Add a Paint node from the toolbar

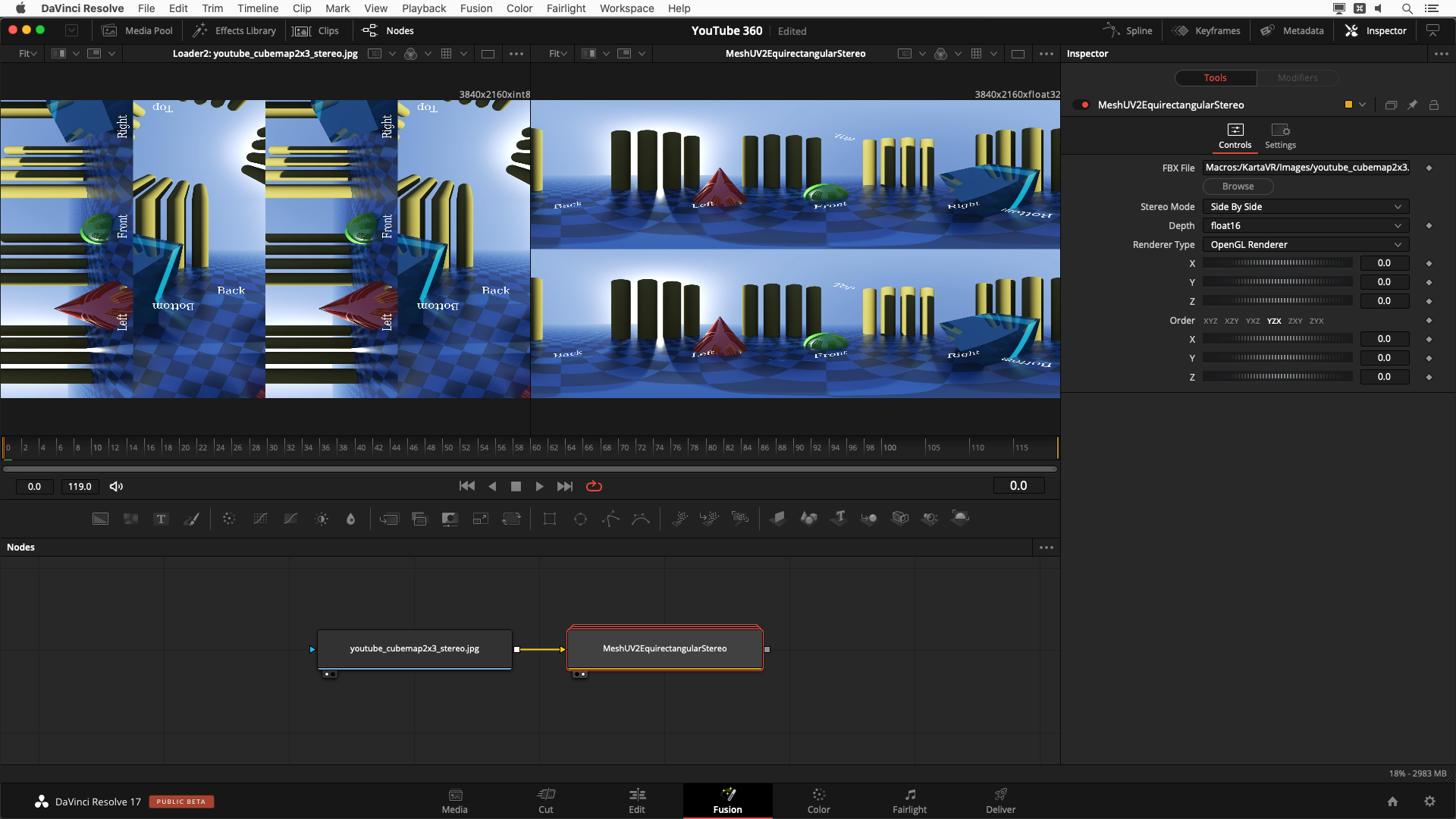pyautogui.click(x=192, y=519)
